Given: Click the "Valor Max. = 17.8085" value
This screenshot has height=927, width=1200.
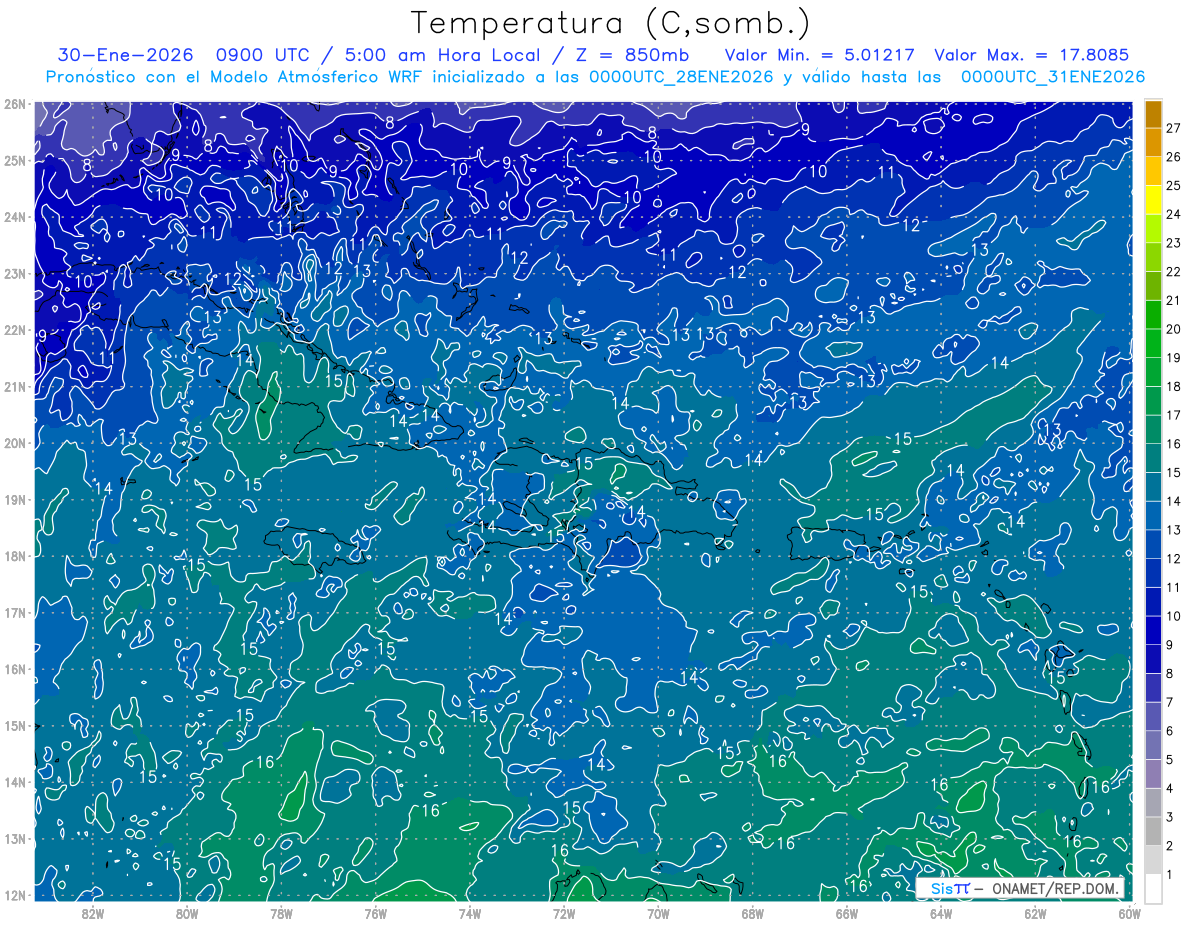Looking at the screenshot, I should point(1033,55).
